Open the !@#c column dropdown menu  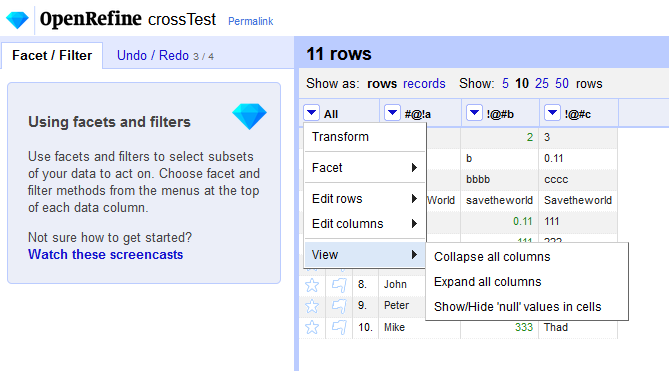552,113
